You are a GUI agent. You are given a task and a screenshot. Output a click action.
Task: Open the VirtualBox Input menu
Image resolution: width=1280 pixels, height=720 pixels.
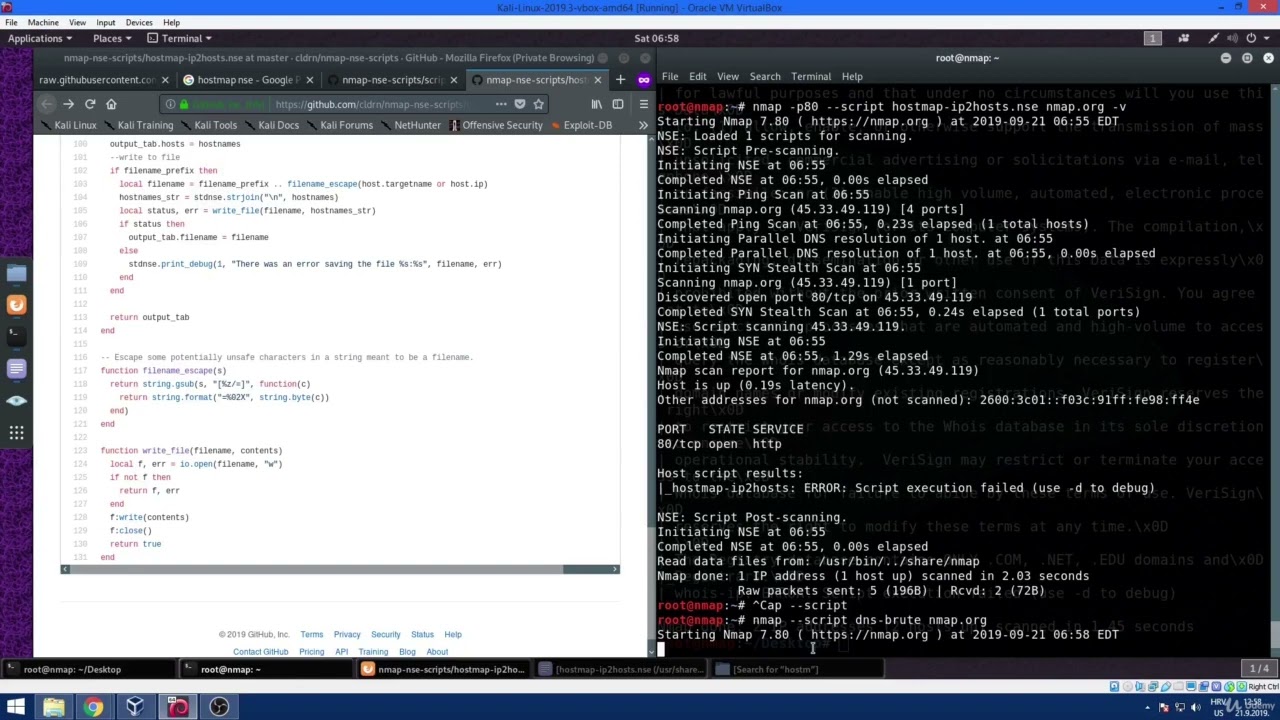pyautogui.click(x=105, y=22)
